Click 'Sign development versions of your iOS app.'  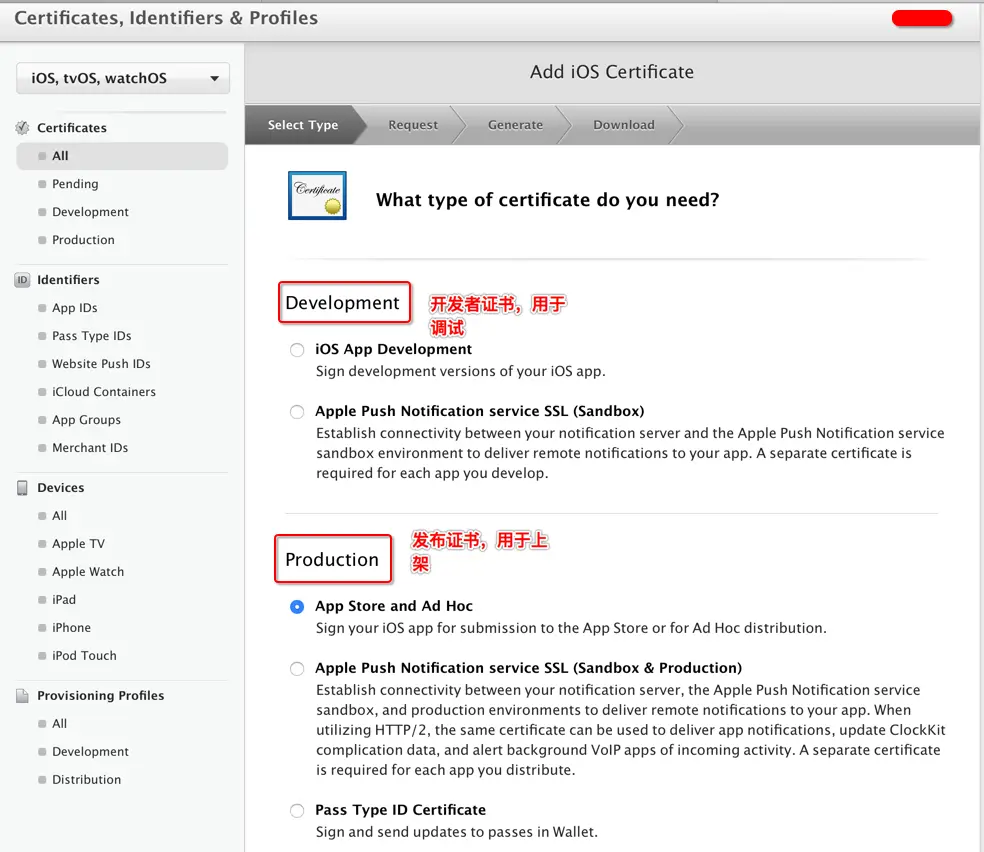(x=461, y=371)
